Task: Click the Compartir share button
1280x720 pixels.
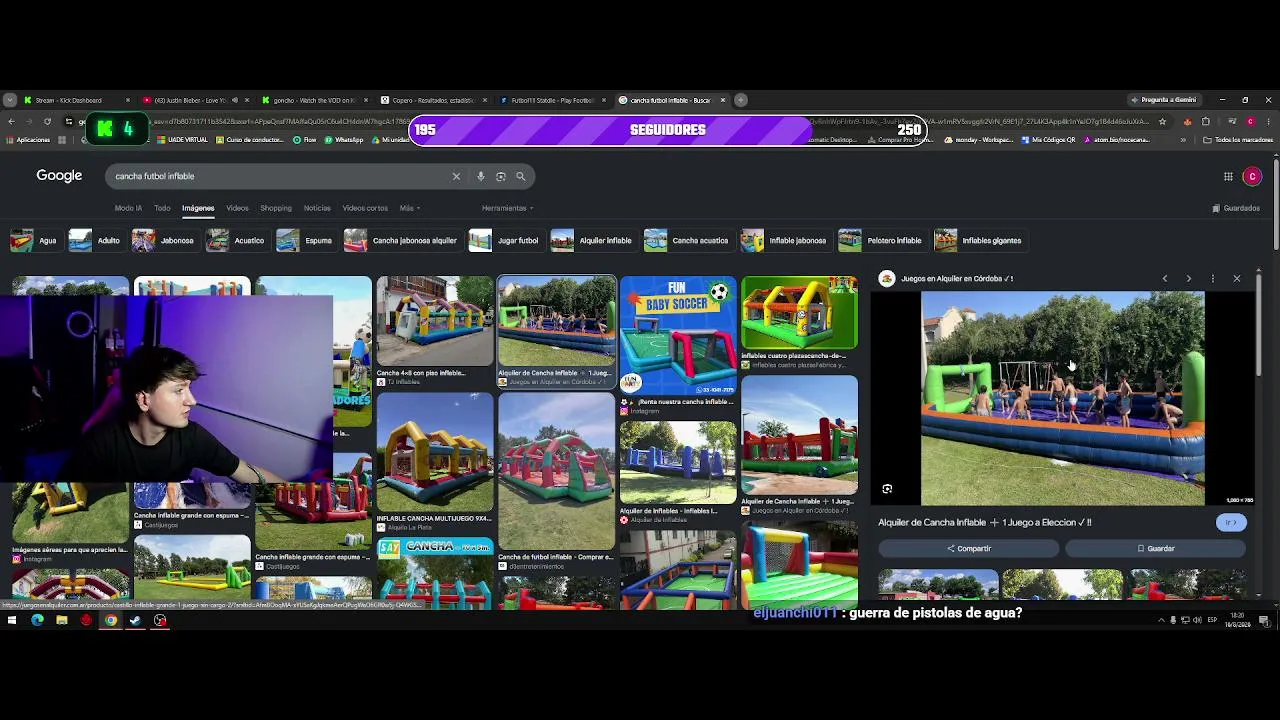Action: 969,549
